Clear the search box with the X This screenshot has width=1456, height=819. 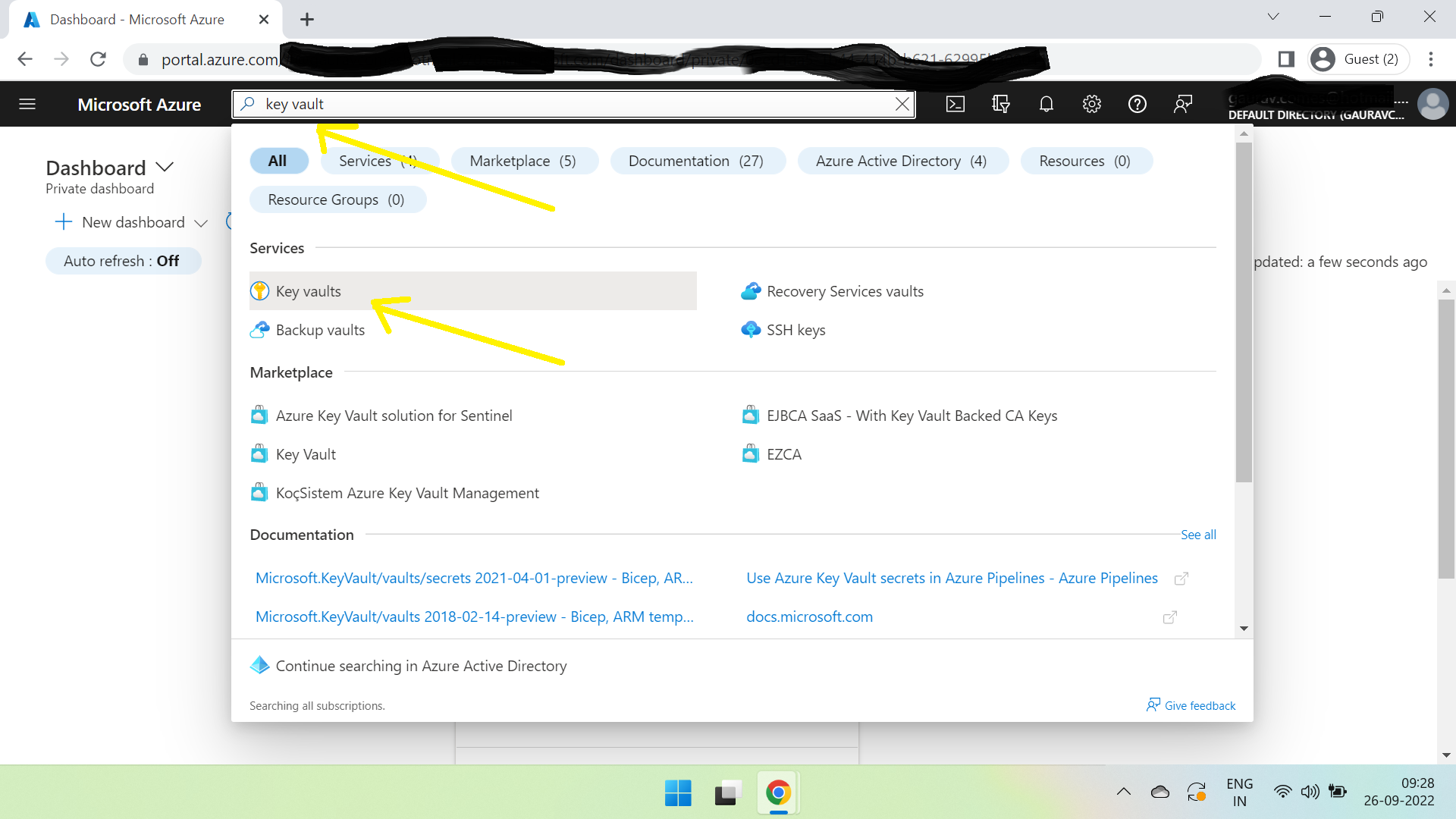902,104
